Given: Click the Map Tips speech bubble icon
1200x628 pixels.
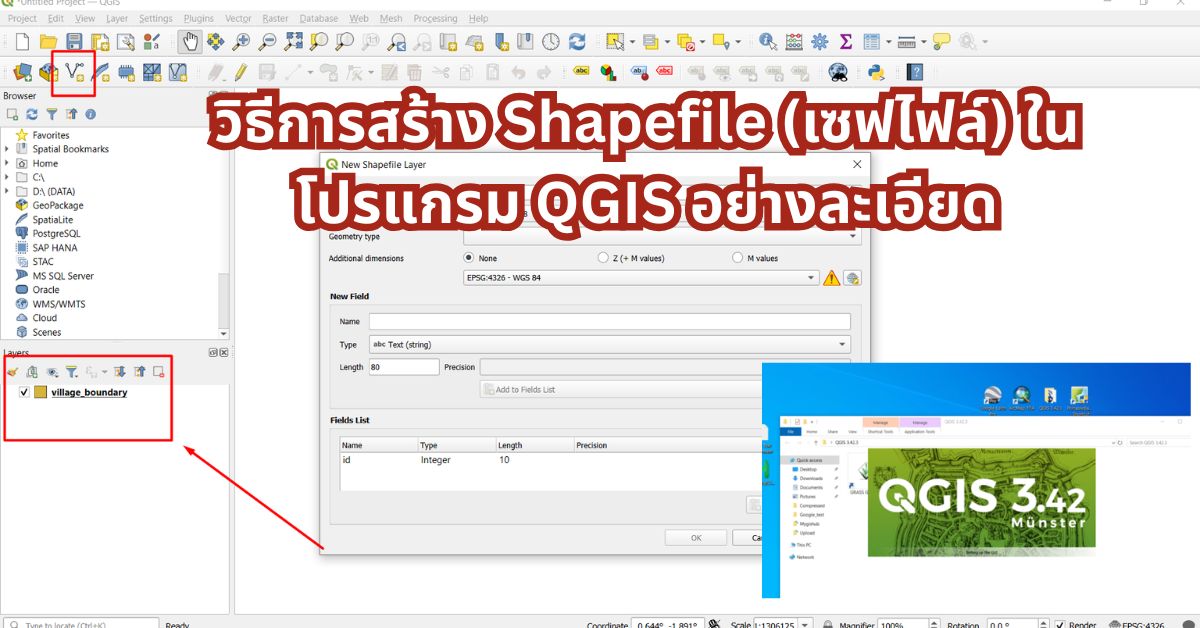Looking at the screenshot, I should pyautogui.click(x=941, y=42).
